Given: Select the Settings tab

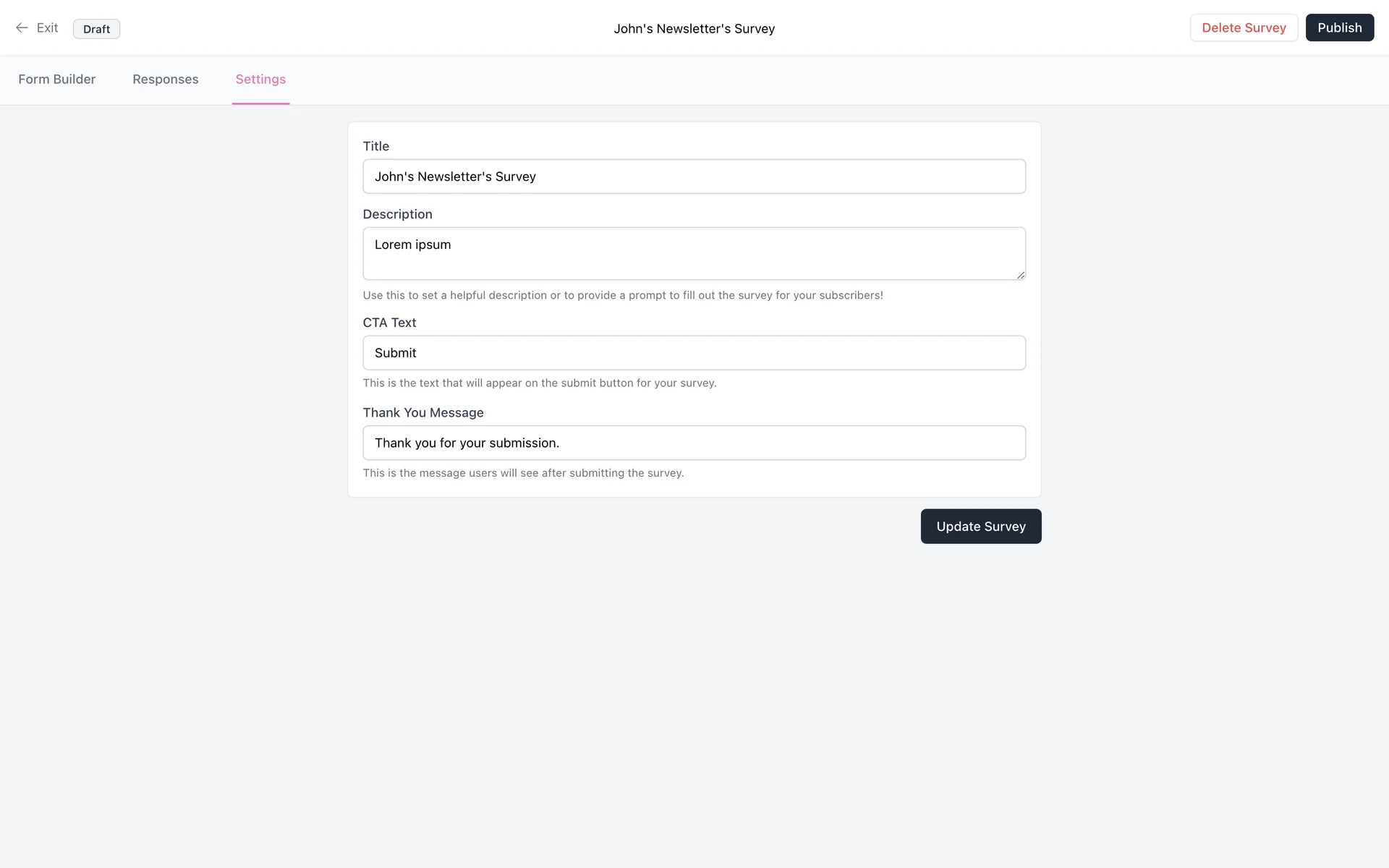Looking at the screenshot, I should [x=260, y=80].
